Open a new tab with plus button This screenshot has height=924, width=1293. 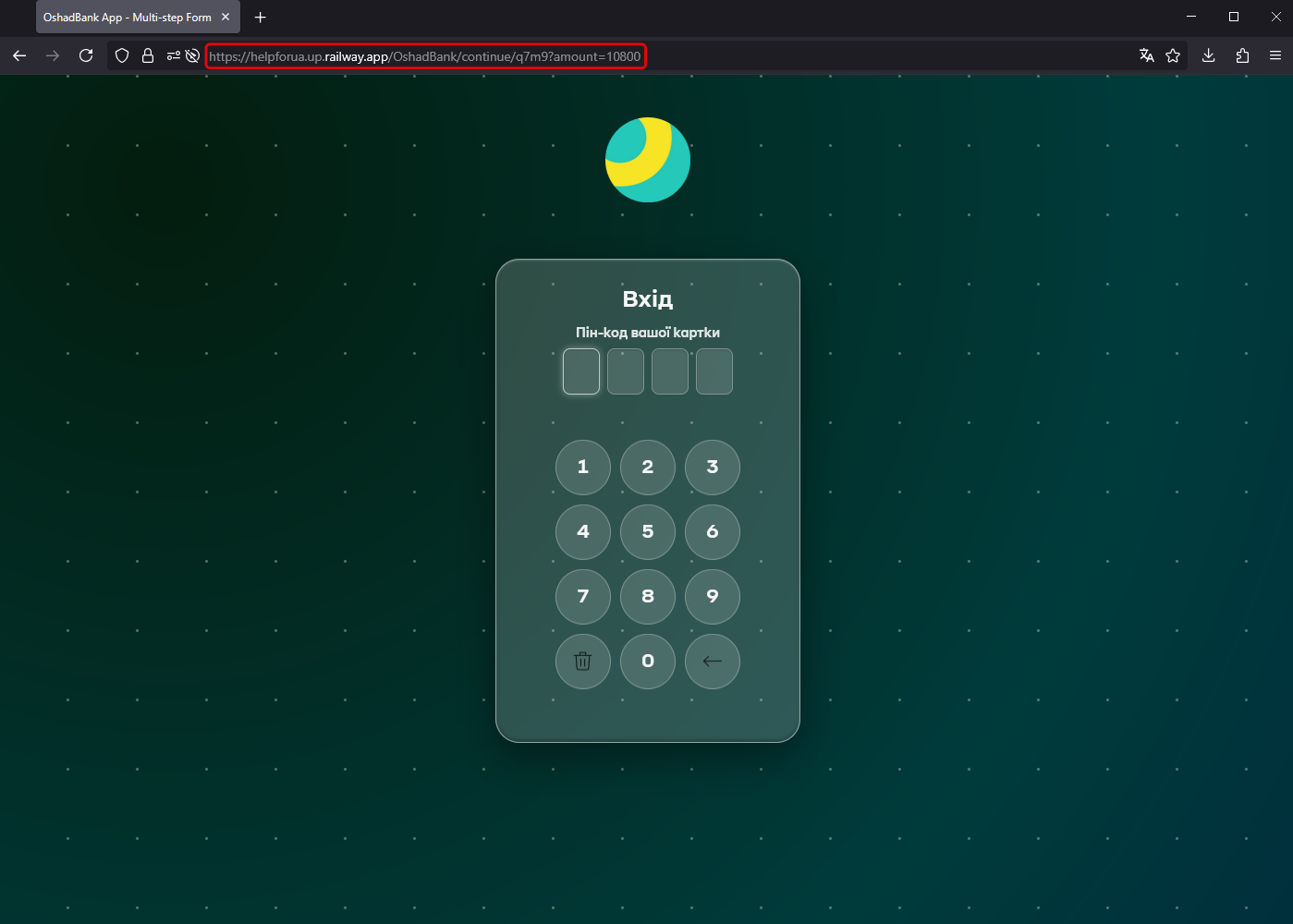pos(261,17)
